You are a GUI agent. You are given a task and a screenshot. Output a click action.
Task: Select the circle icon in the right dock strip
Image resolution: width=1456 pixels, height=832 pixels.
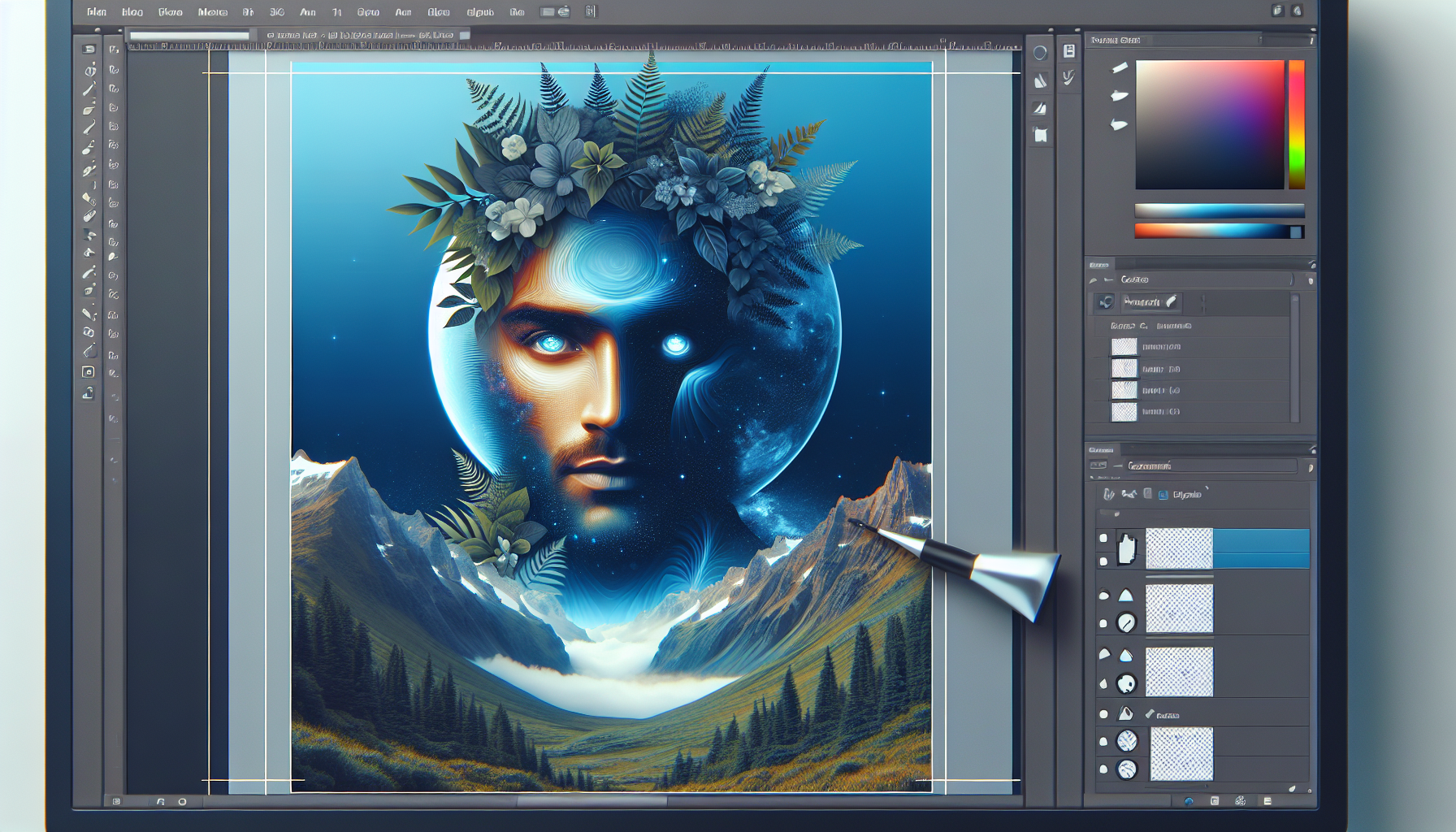[1040, 53]
